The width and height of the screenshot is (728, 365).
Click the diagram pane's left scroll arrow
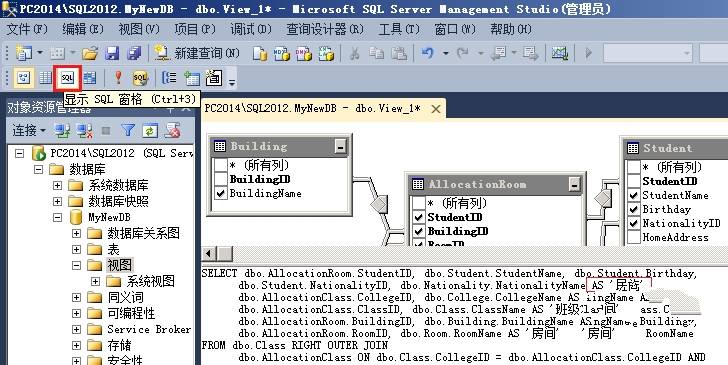[x=208, y=254]
